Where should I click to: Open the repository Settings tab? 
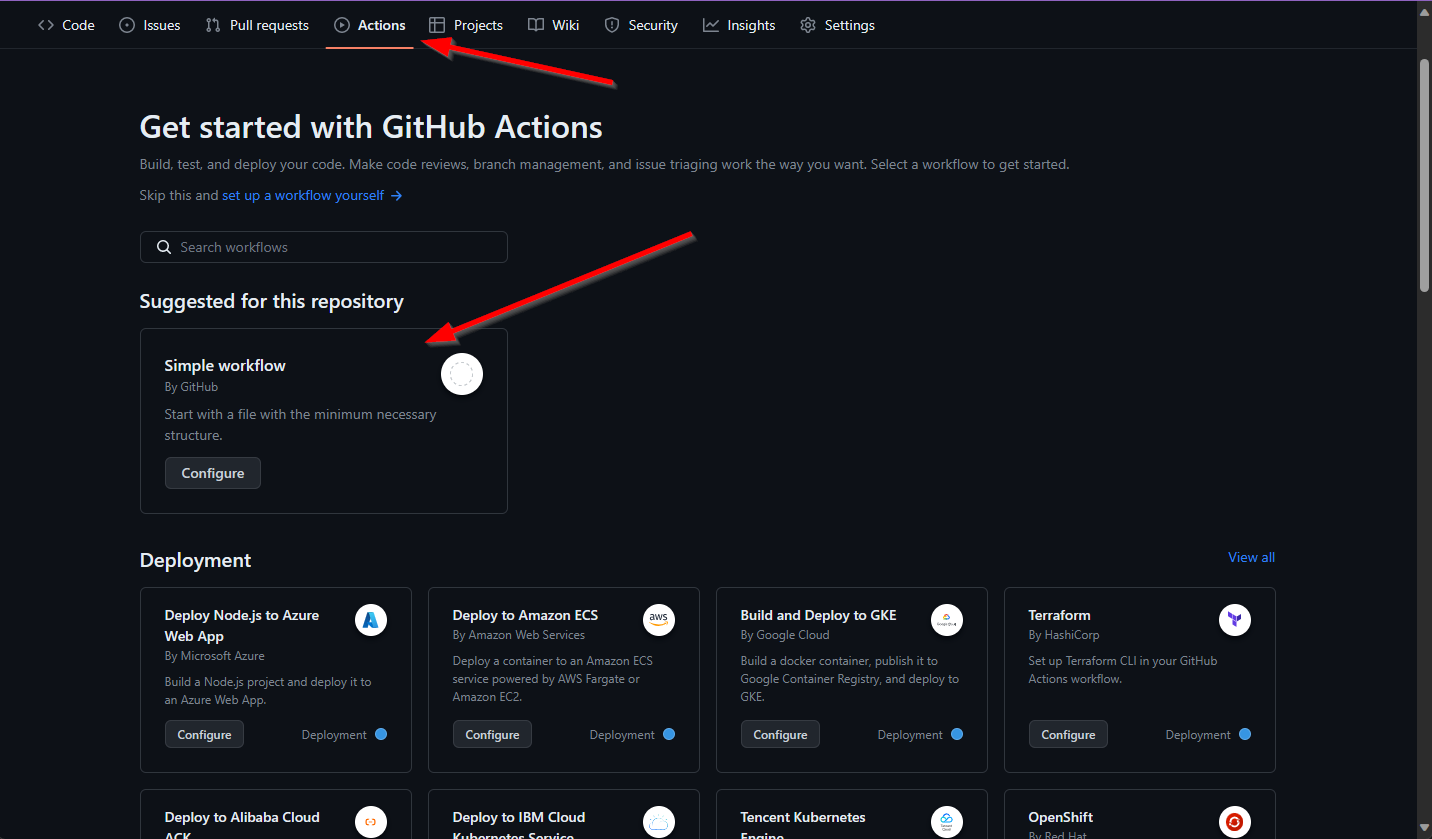[837, 25]
